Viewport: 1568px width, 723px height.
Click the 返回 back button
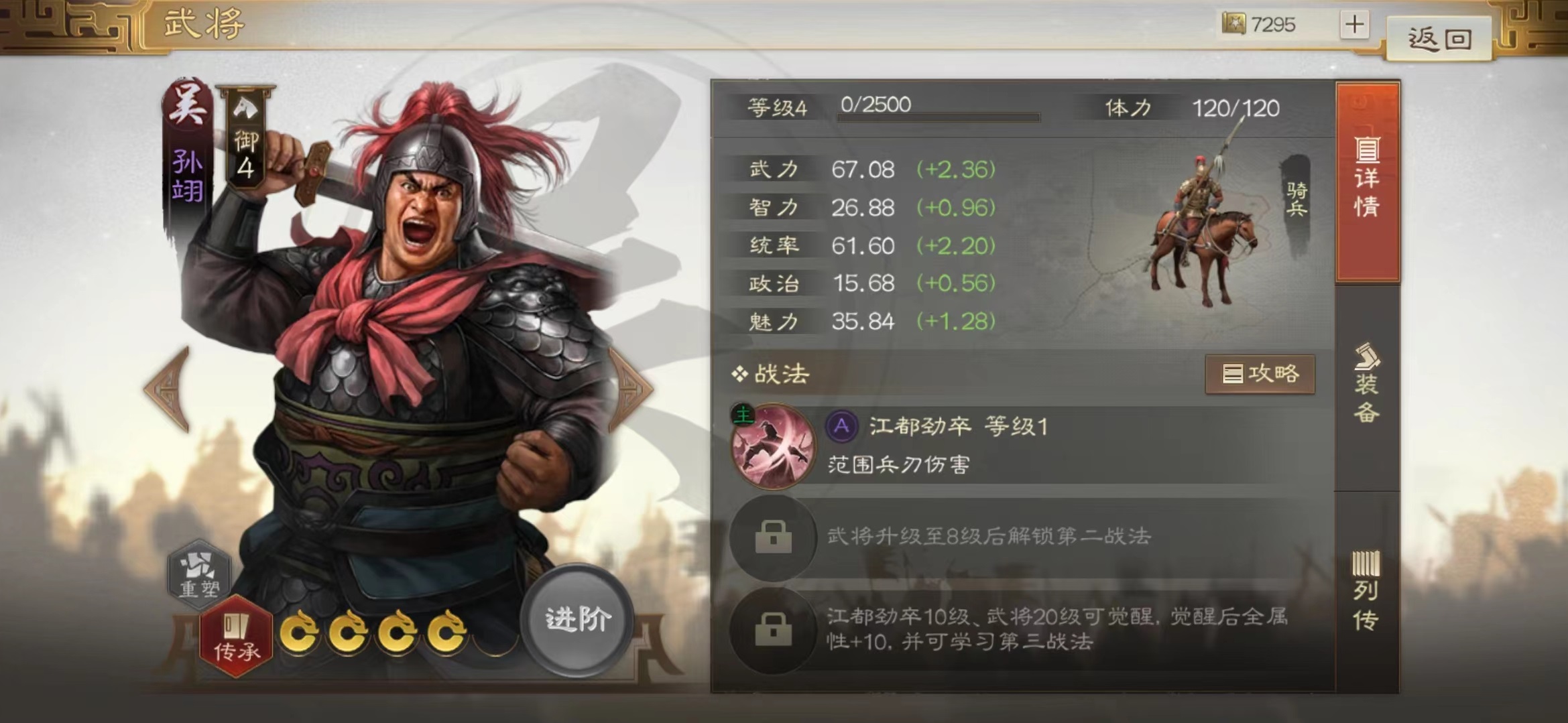[1439, 38]
